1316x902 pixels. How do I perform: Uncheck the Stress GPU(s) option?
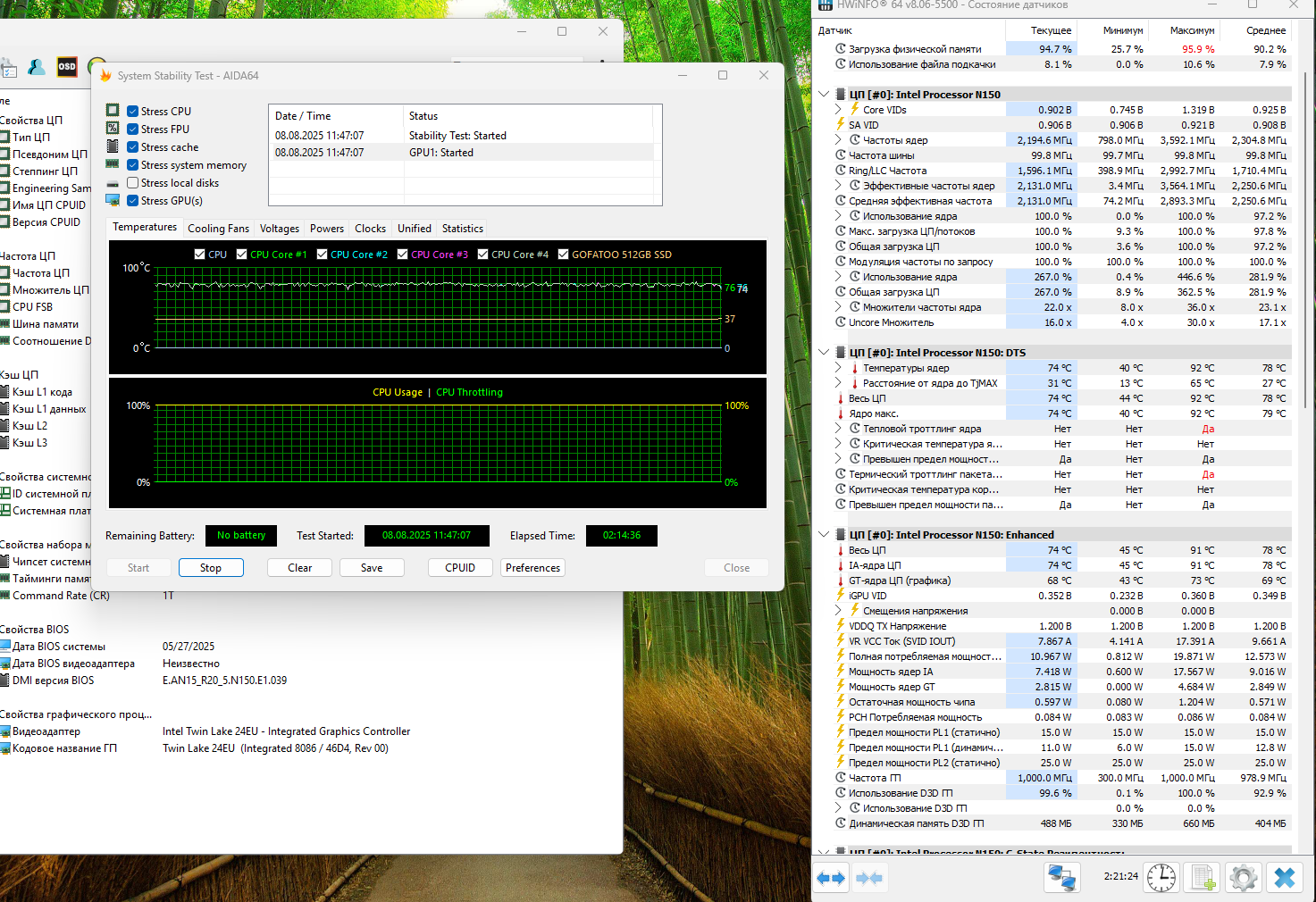pos(132,201)
